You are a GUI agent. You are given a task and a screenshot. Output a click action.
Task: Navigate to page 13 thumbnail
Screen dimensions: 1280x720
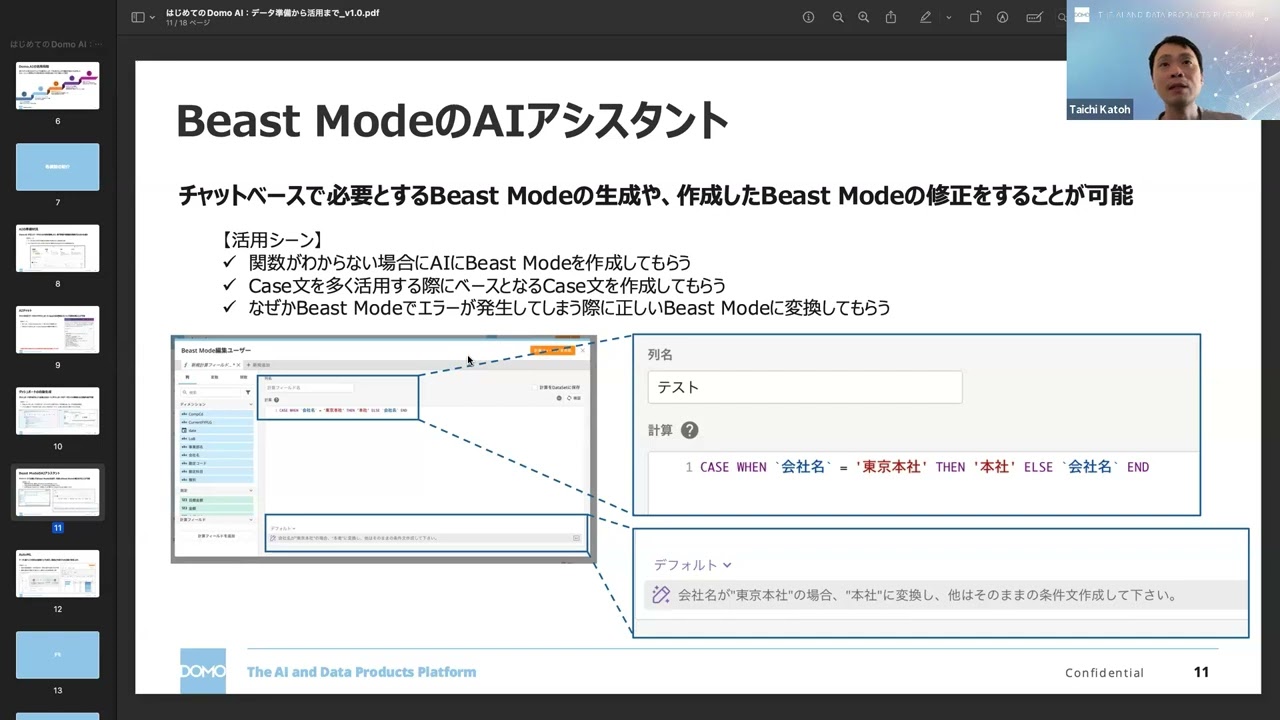pos(57,655)
